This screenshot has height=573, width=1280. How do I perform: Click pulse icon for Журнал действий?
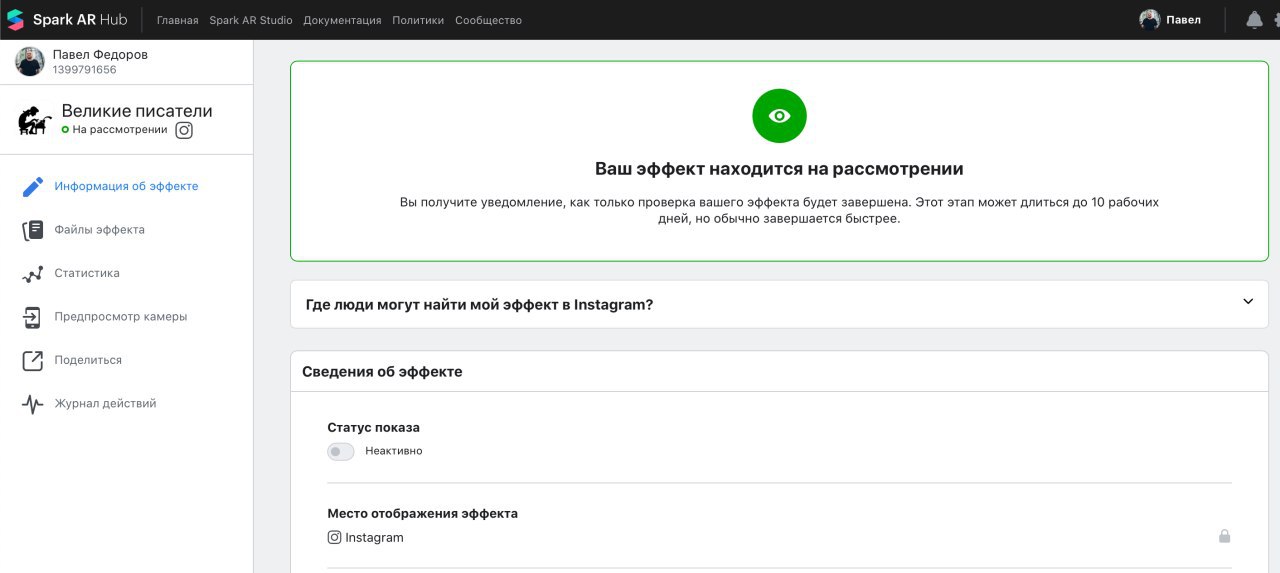coord(33,404)
